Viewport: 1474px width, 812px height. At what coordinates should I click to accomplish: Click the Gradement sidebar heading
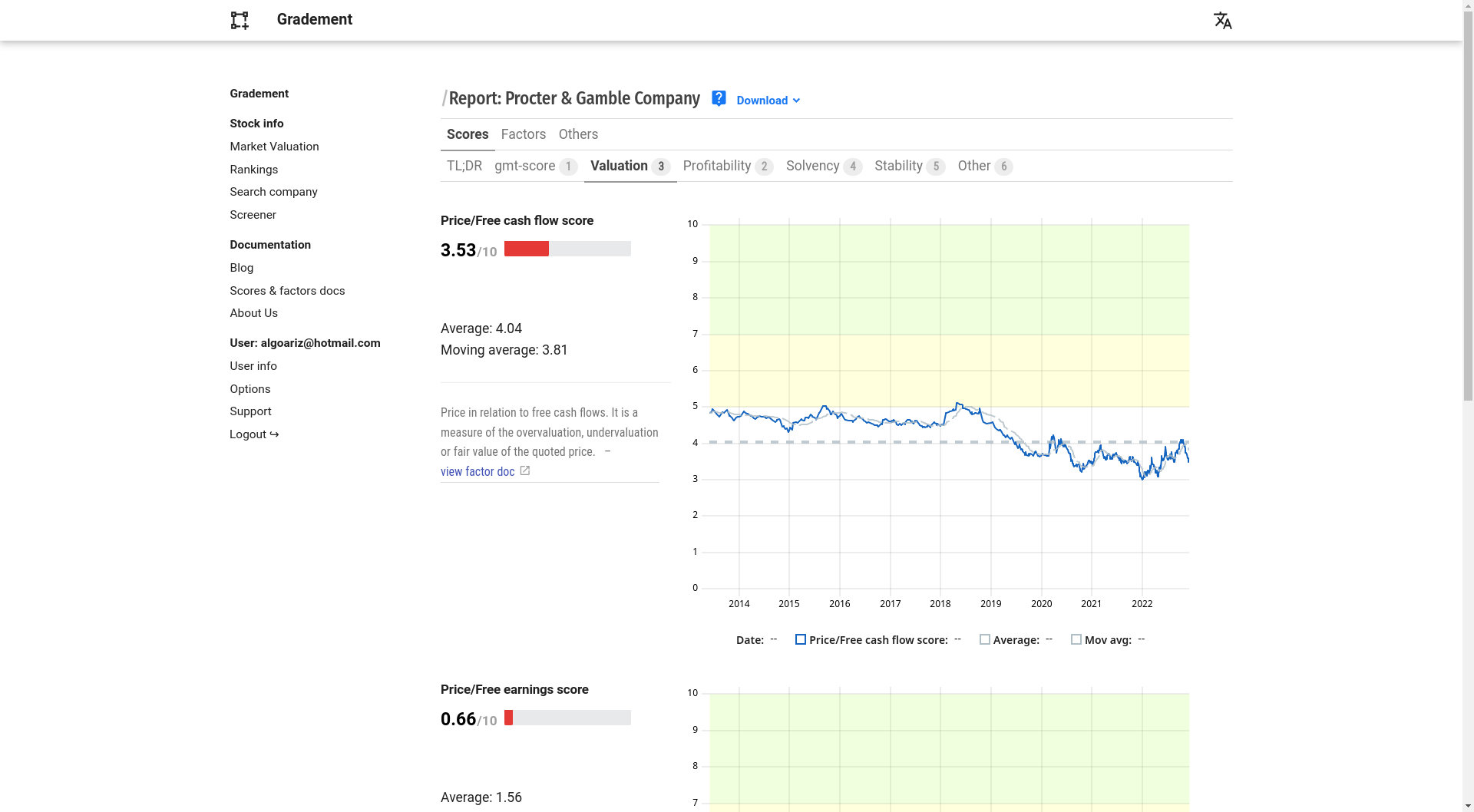259,94
